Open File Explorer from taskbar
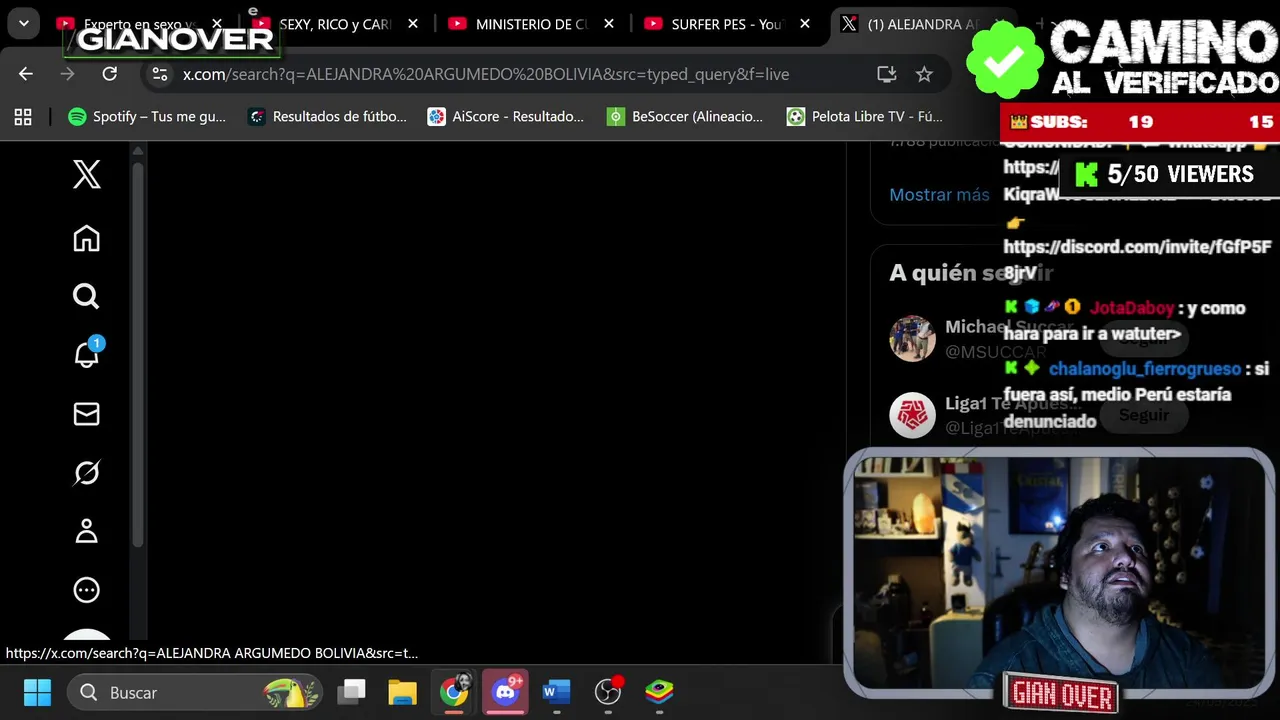The height and width of the screenshot is (720, 1280). point(403,692)
